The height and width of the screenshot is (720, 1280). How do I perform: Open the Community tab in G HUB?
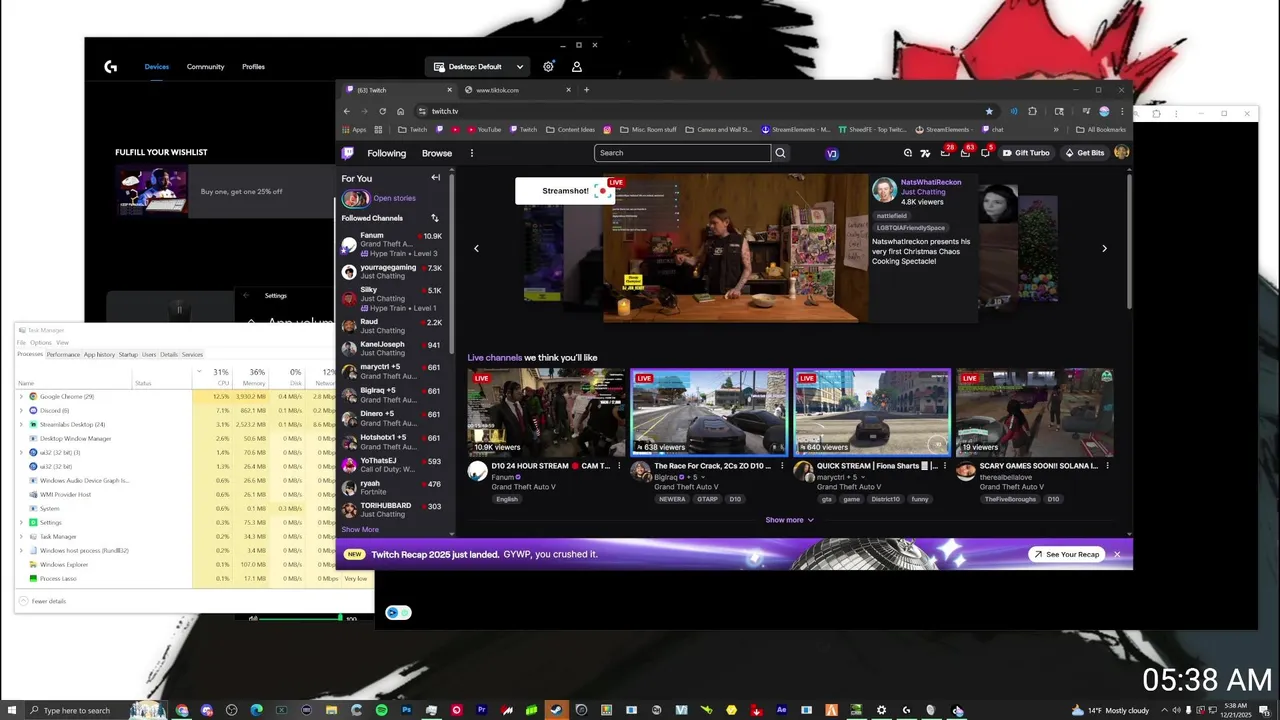tap(205, 67)
